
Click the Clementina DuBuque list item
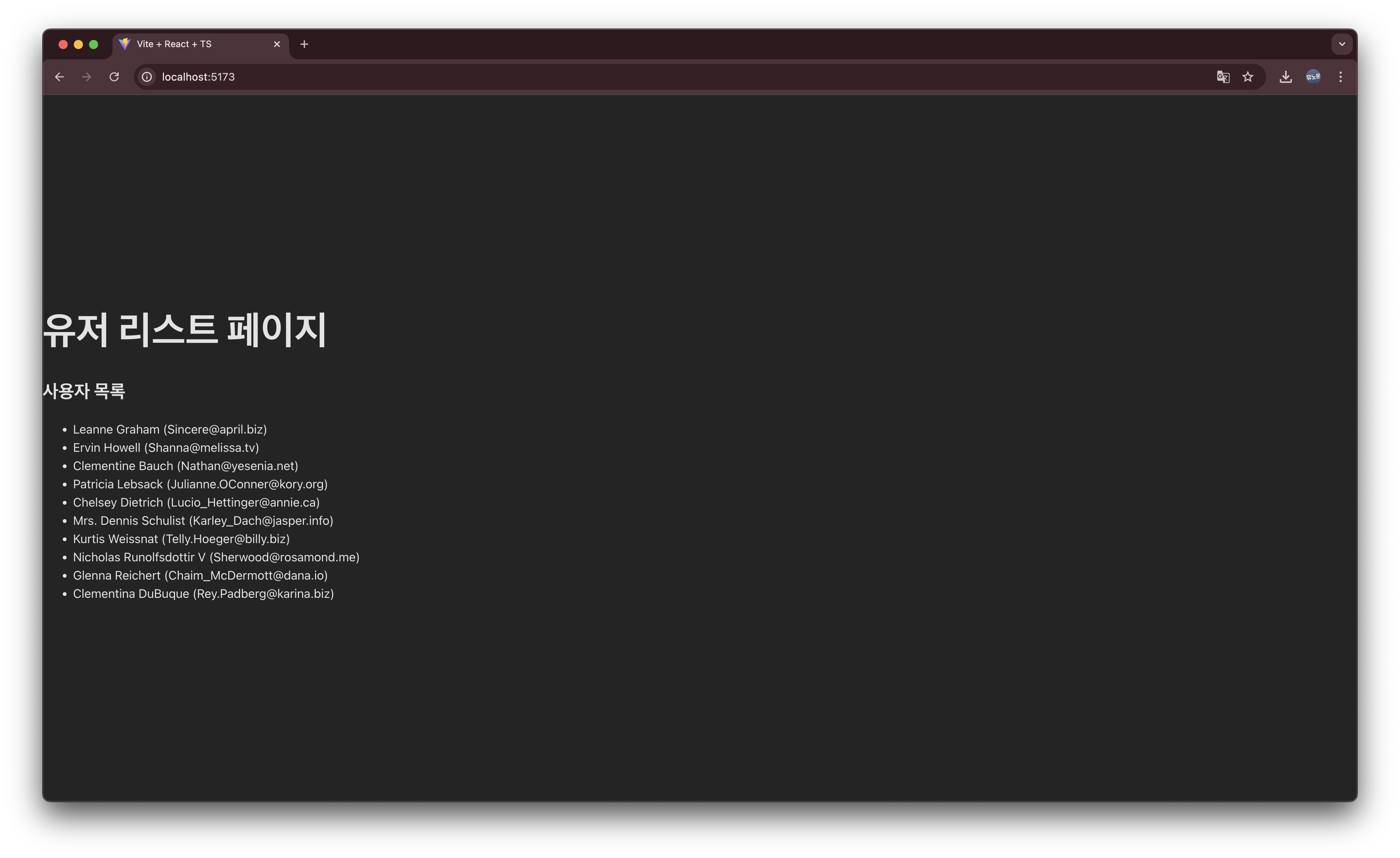[204, 593]
